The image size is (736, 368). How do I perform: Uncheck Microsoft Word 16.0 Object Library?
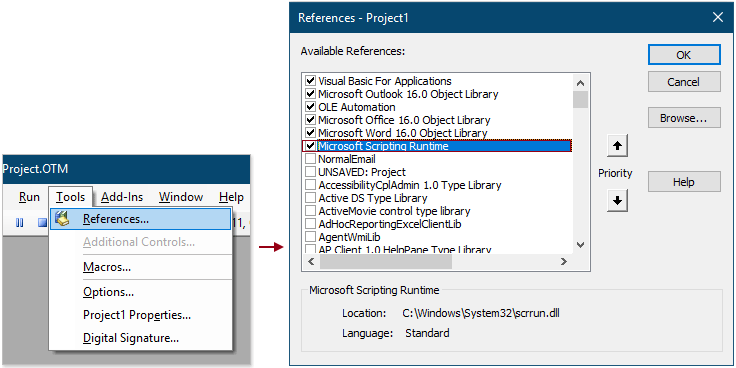pyautogui.click(x=310, y=133)
